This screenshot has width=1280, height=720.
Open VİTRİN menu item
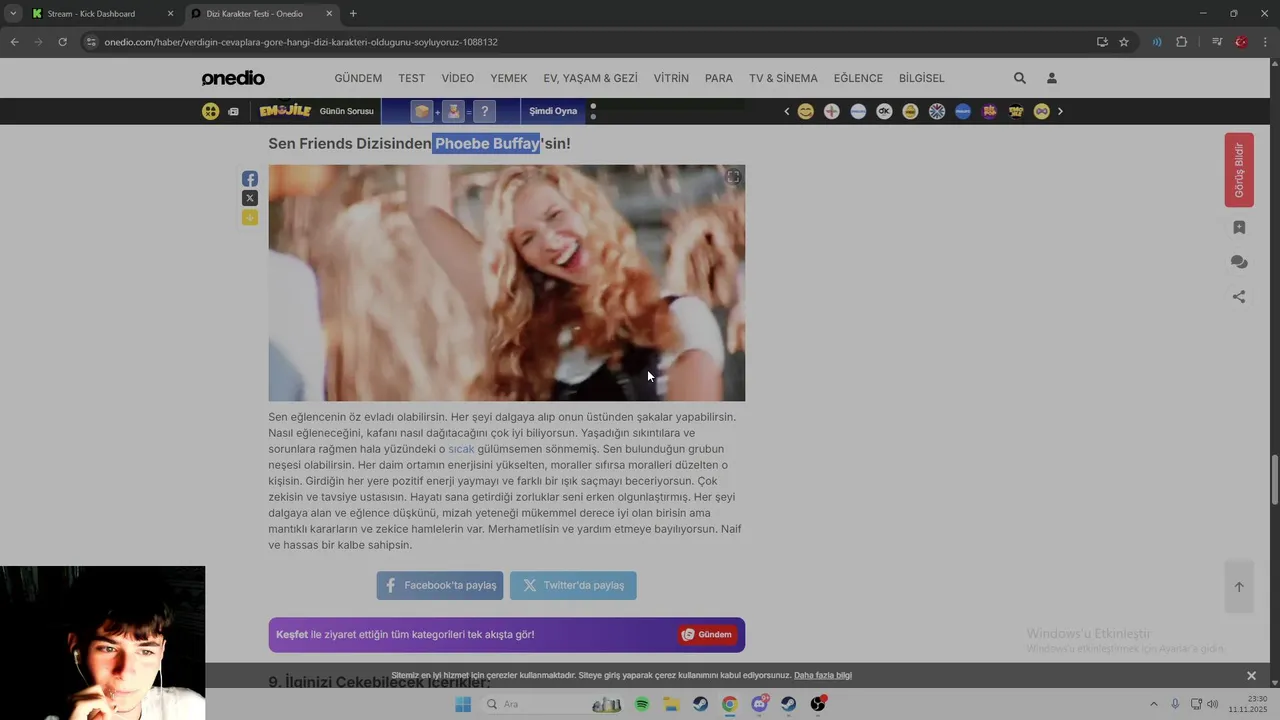(671, 78)
